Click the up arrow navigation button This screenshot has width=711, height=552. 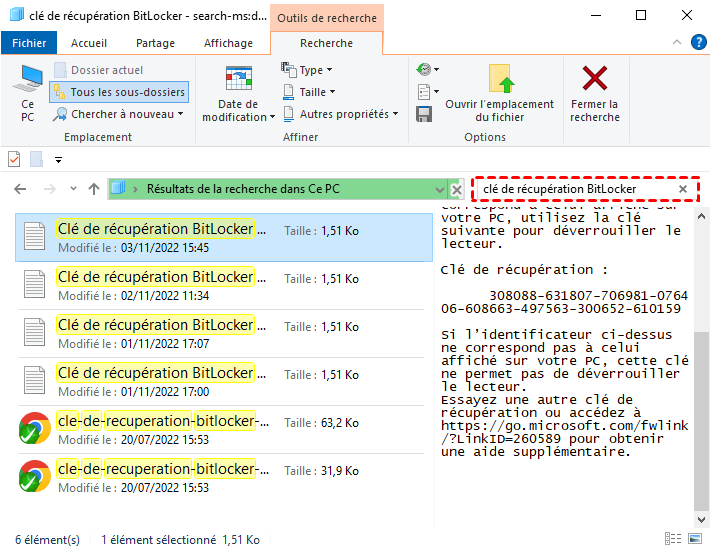click(93, 189)
